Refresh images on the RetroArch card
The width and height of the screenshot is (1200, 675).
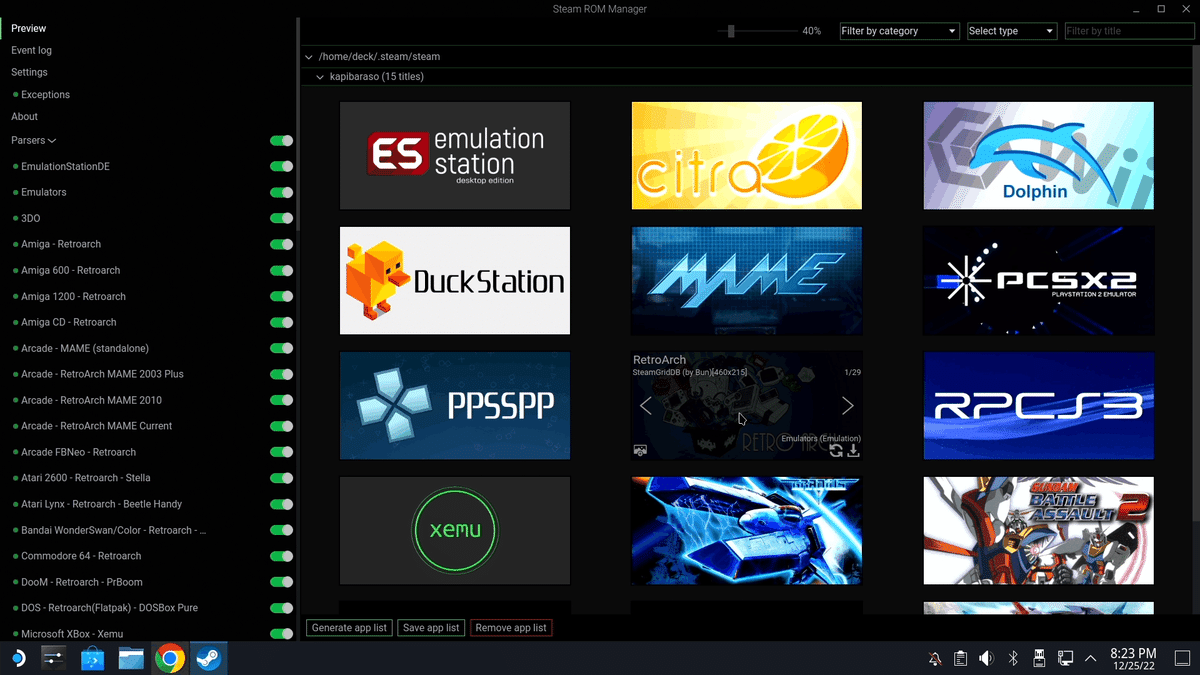coord(836,451)
